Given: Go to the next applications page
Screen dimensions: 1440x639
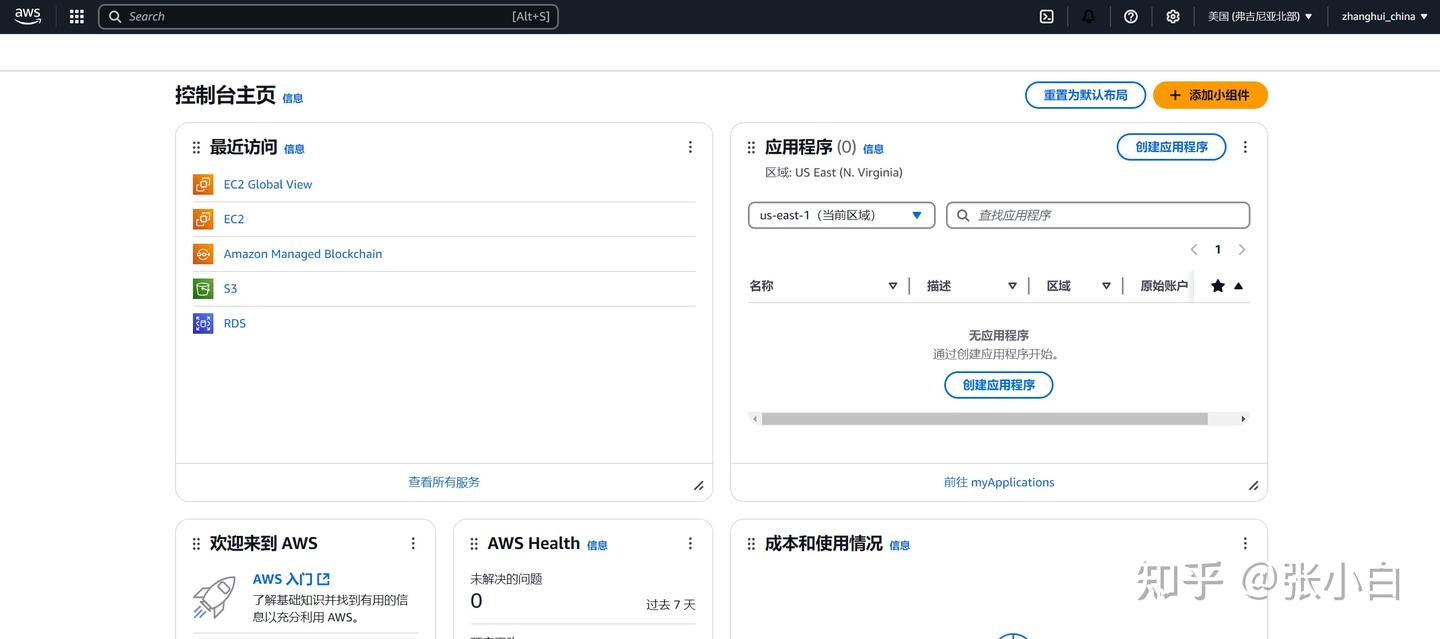Looking at the screenshot, I should tap(1242, 250).
